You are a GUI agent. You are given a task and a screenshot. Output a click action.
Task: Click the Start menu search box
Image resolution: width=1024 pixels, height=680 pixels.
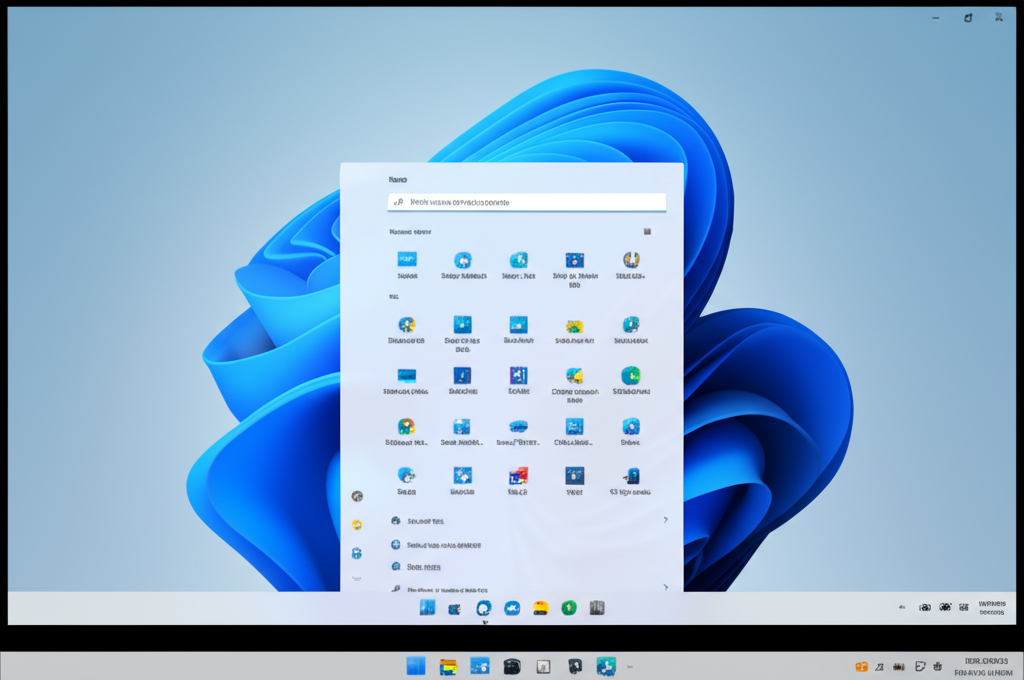pos(526,202)
